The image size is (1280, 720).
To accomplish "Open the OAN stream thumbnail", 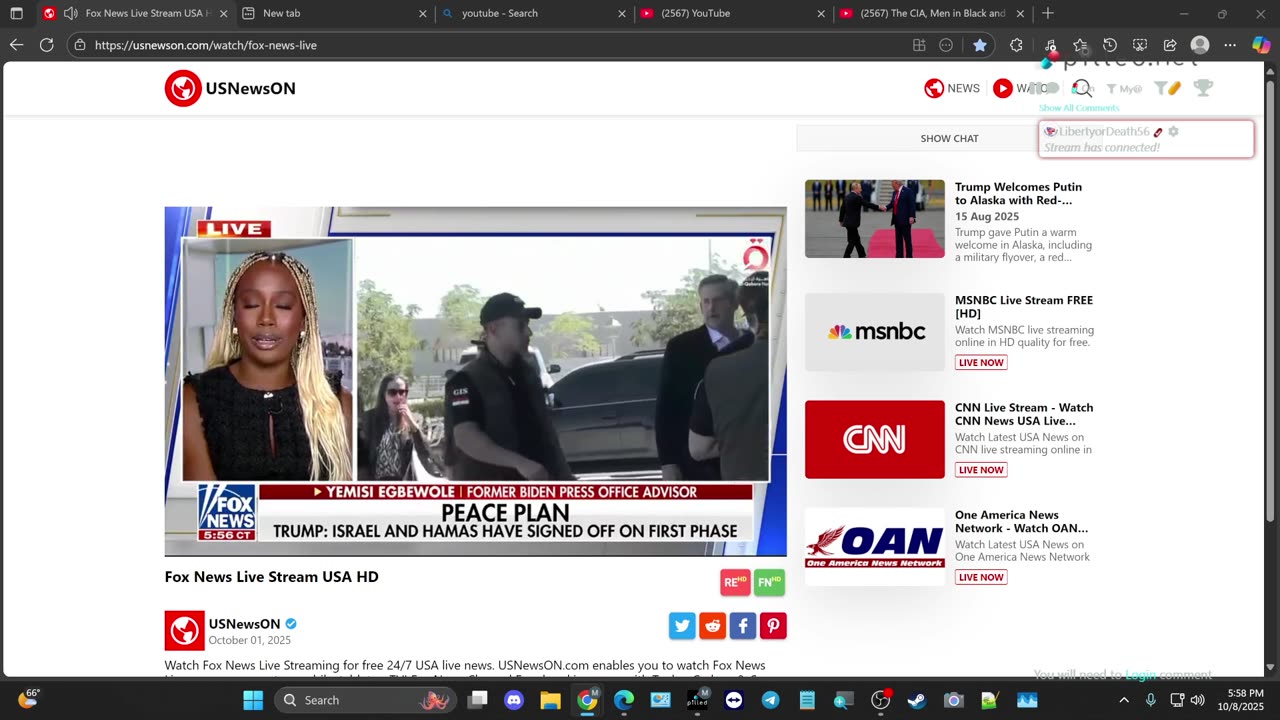I will point(875,546).
